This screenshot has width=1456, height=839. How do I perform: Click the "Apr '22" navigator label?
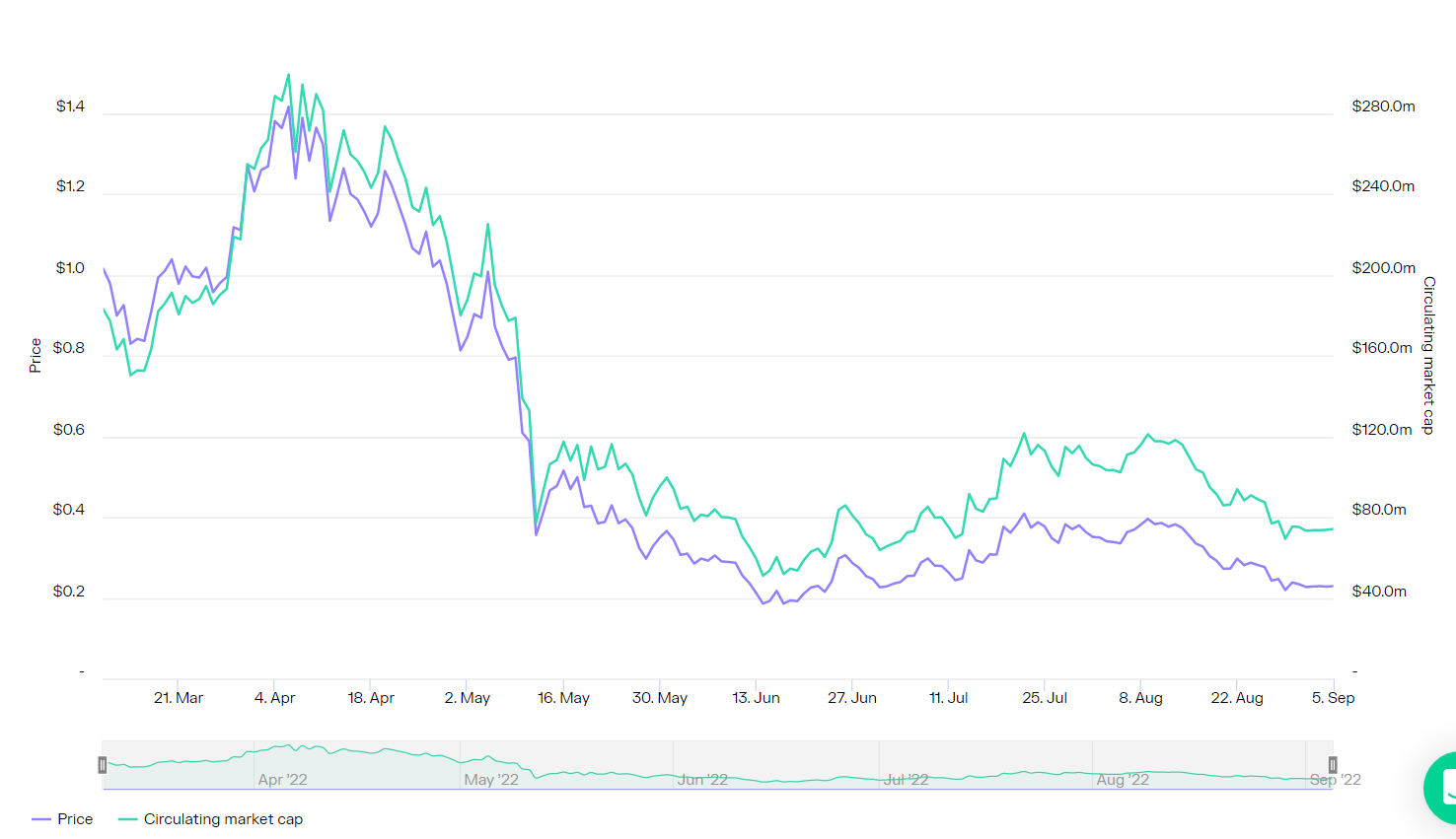283,780
